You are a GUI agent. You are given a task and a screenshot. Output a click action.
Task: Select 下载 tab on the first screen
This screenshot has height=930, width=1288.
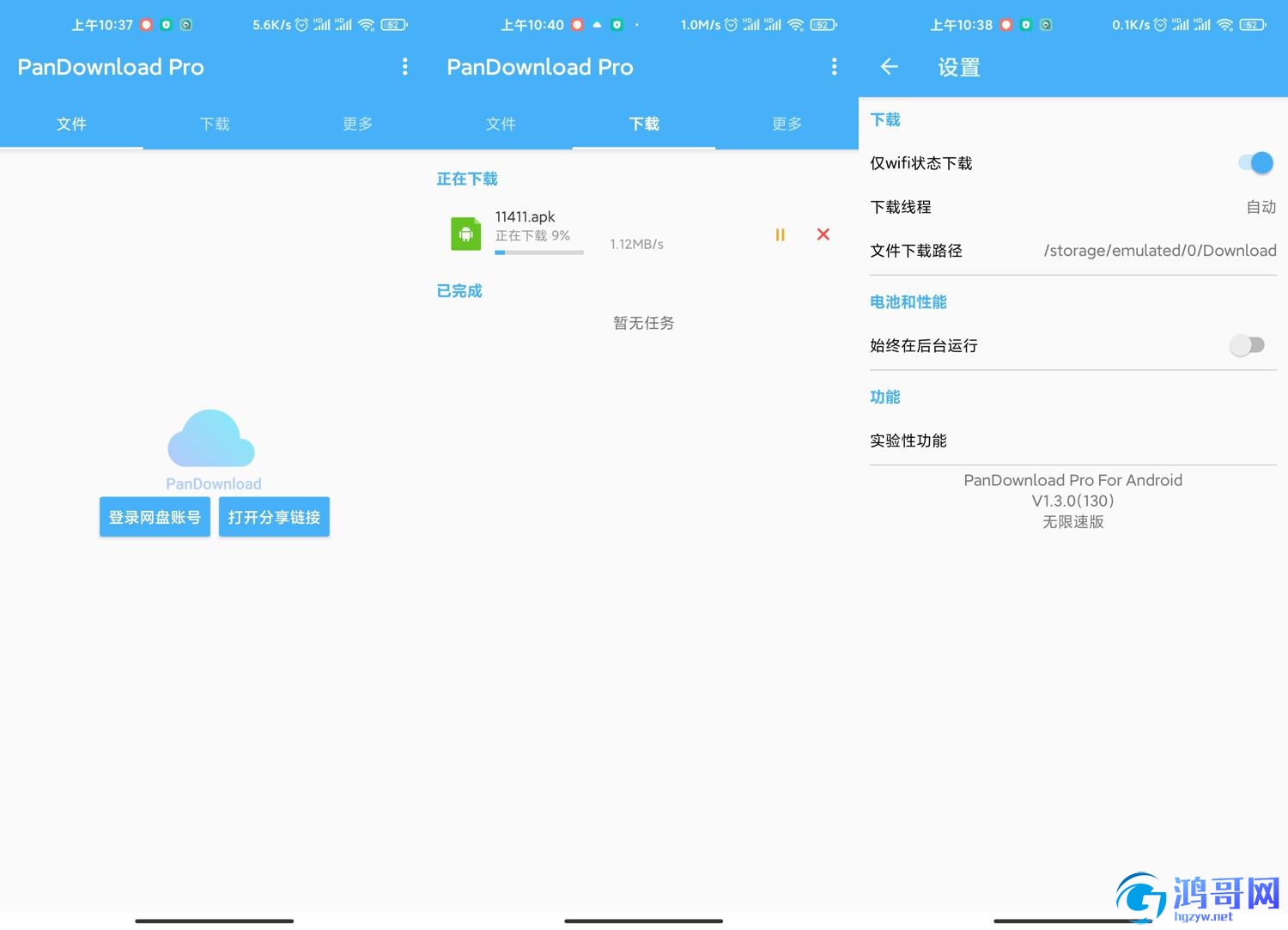click(215, 124)
